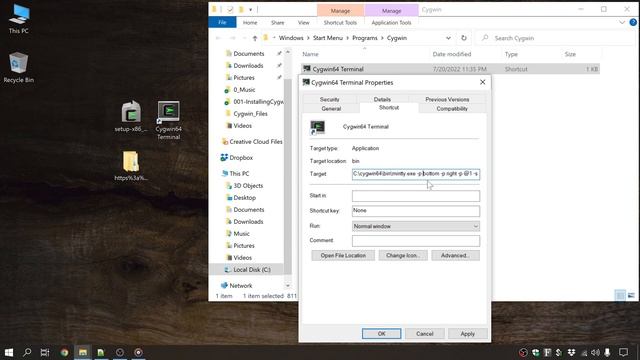The image size is (640, 360).
Task: Click into the Target field
Action: point(416,174)
